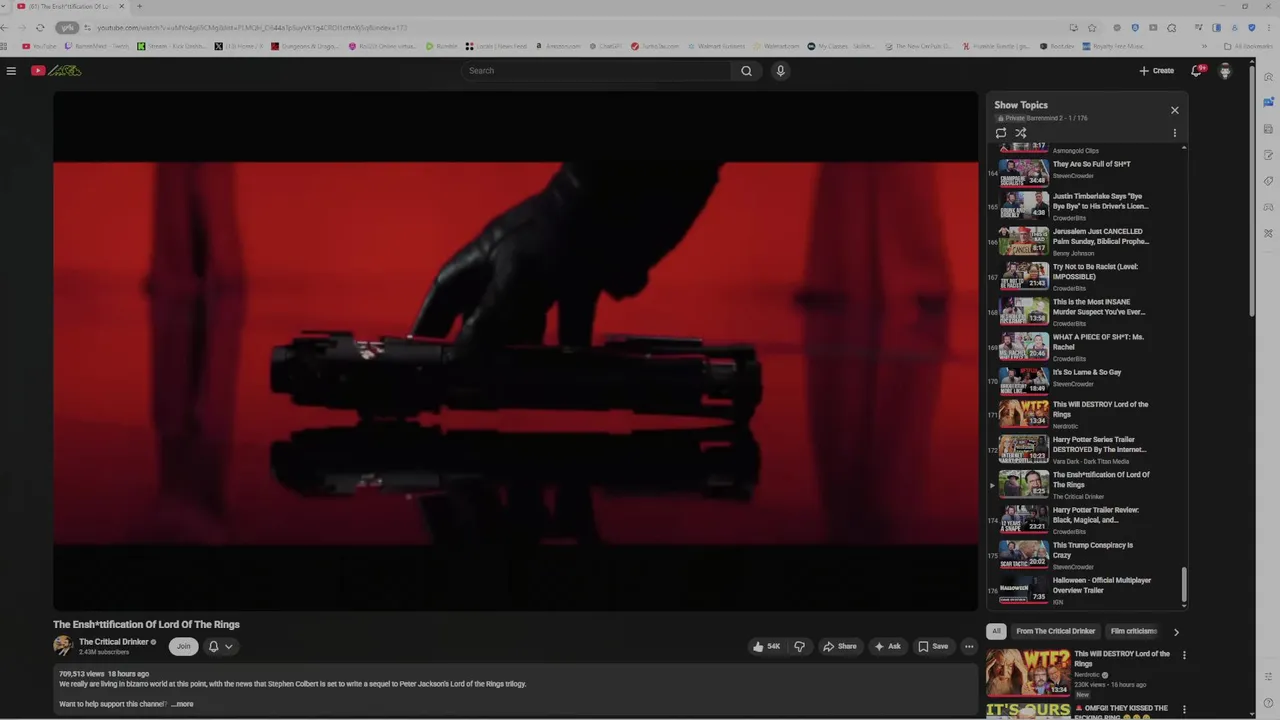Reload the page in browser toolbar
Image resolution: width=1280 pixels, height=720 pixels.
(40, 28)
